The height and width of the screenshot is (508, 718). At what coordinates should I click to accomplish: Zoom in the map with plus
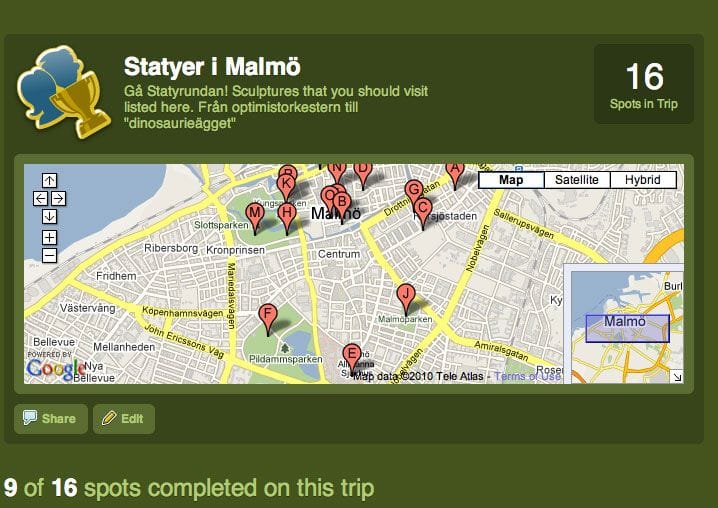[49, 237]
